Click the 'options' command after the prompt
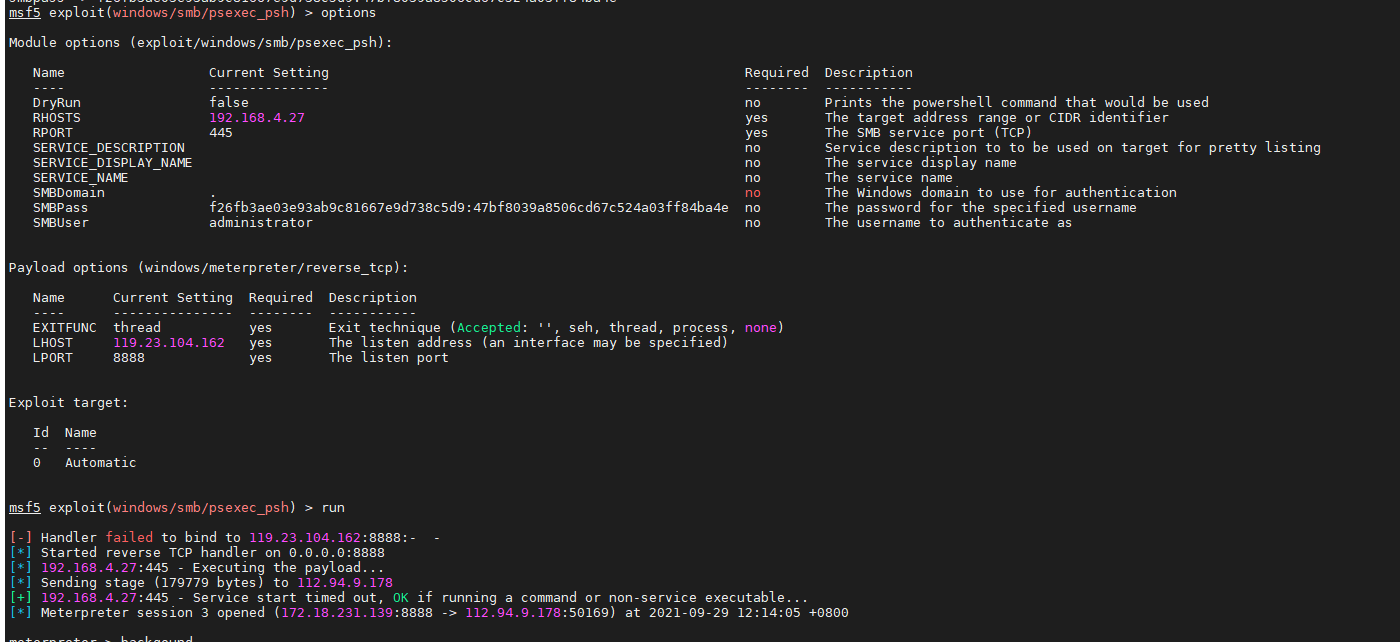 [x=349, y=12]
